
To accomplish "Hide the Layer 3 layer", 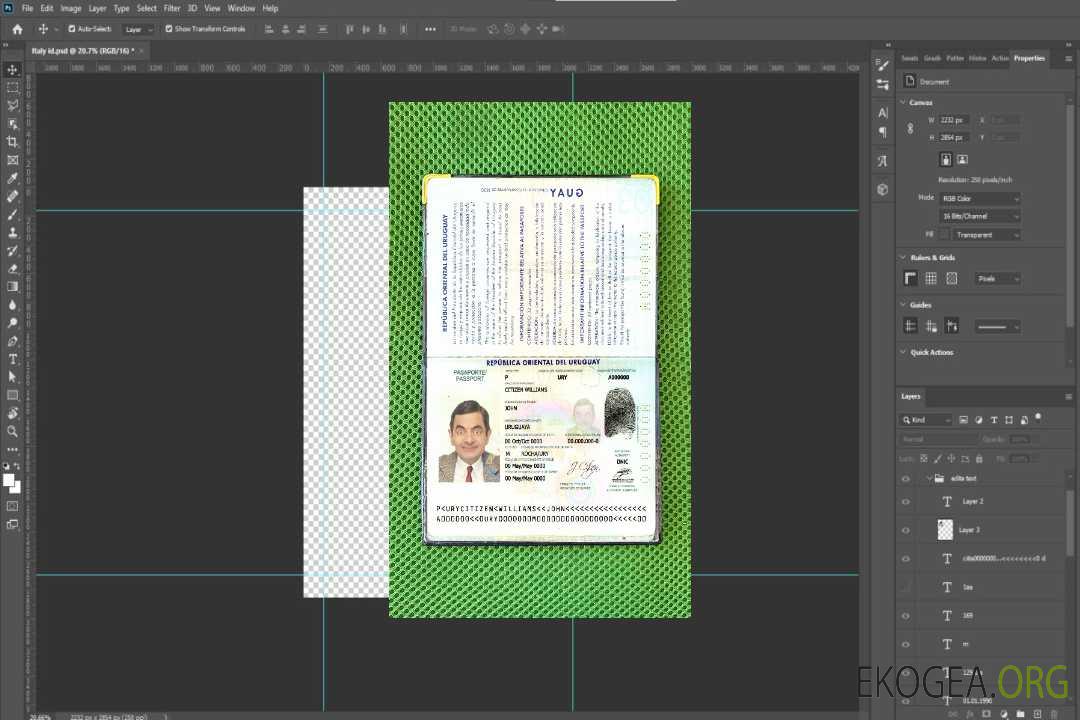I will coord(906,530).
